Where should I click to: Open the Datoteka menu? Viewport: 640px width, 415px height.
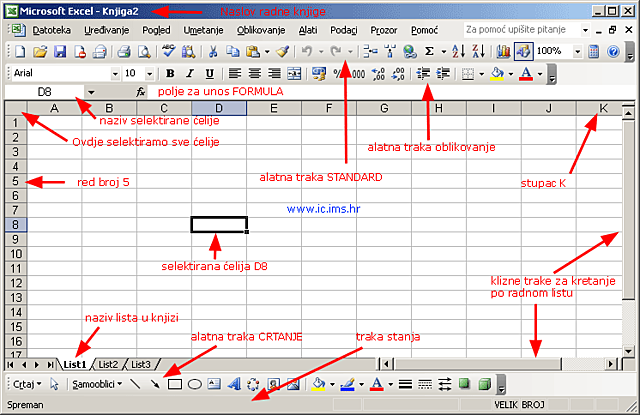tap(51, 30)
